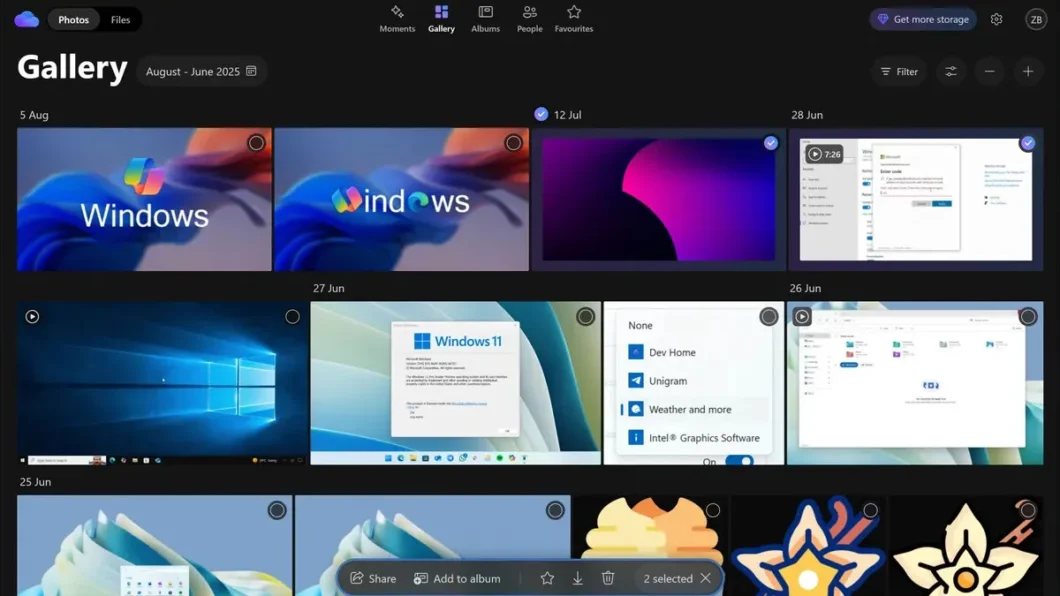Open the August - June 2025 date picker
Image resolution: width=1060 pixels, height=596 pixels.
coord(201,71)
